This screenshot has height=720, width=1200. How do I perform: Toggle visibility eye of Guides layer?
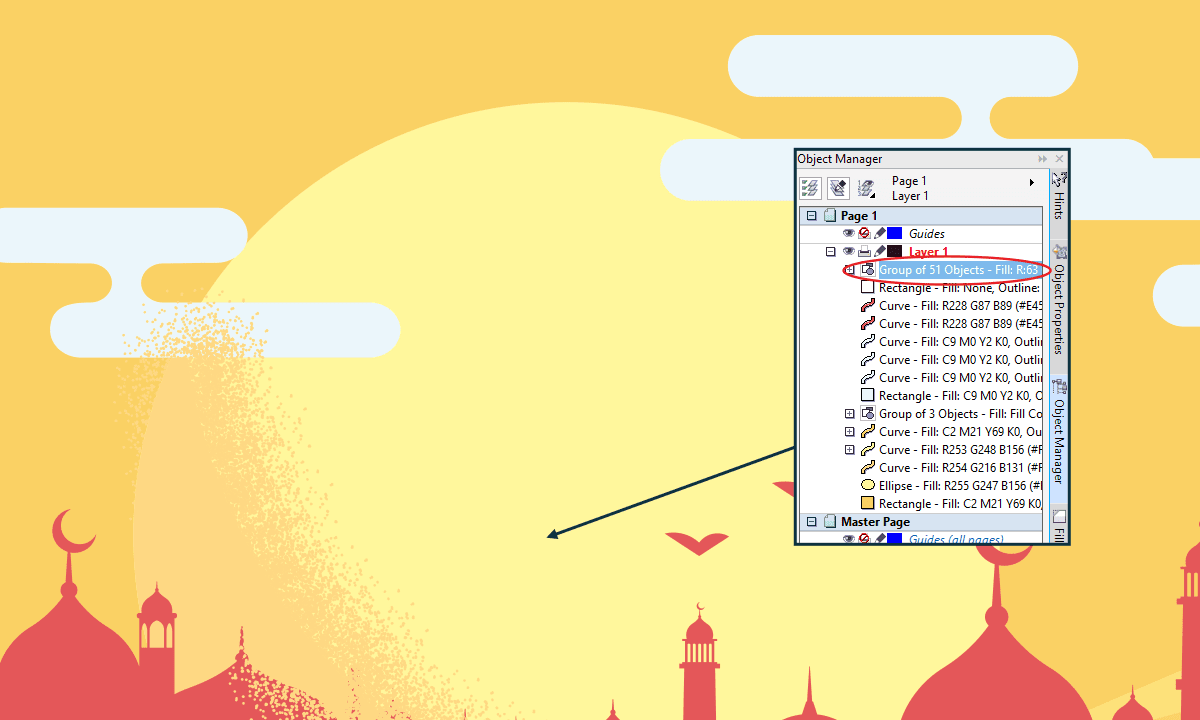(849, 233)
